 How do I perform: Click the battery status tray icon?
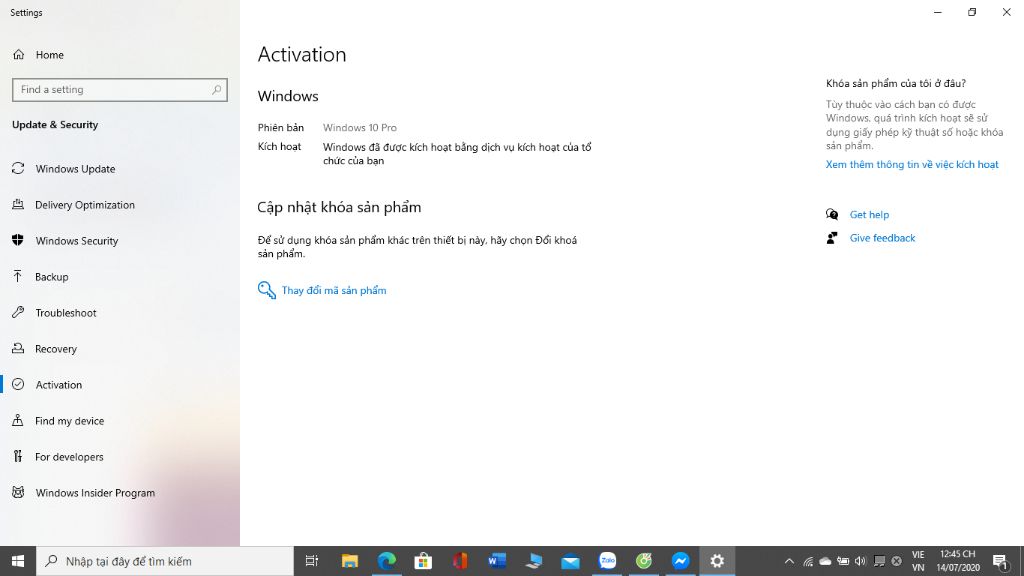[843, 561]
